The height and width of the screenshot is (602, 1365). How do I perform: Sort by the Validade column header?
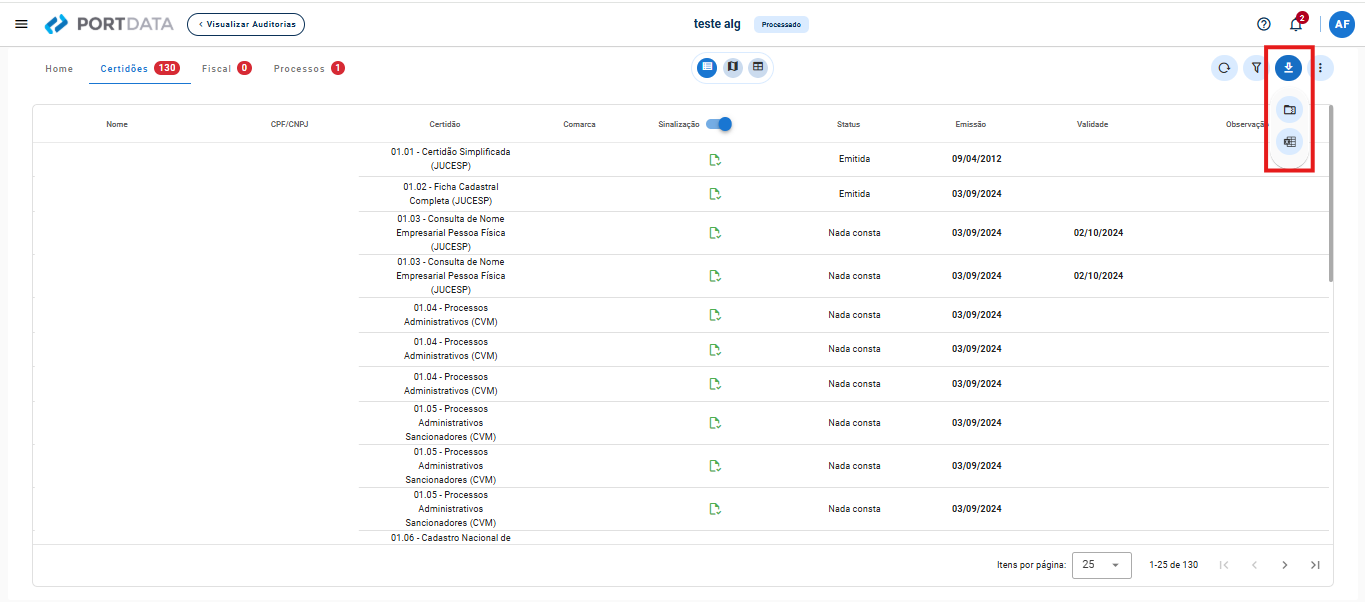pyautogui.click(x=1092, y=124)
